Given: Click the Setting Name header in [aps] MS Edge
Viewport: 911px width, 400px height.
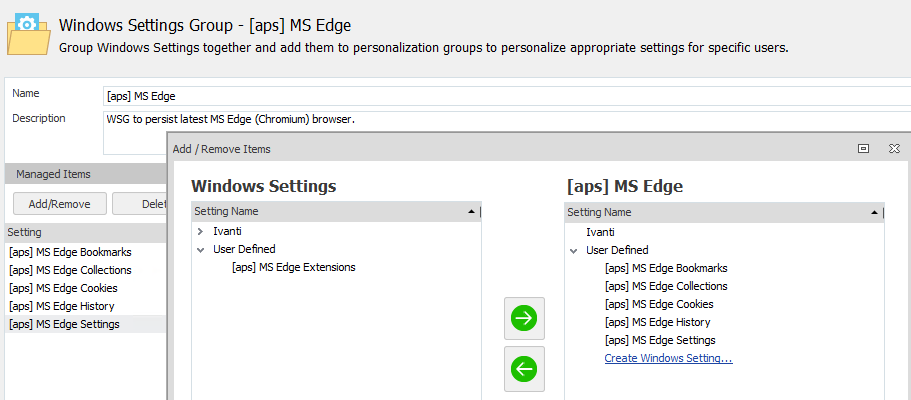Looking at the screenshot, I should (x=723, y=212).
